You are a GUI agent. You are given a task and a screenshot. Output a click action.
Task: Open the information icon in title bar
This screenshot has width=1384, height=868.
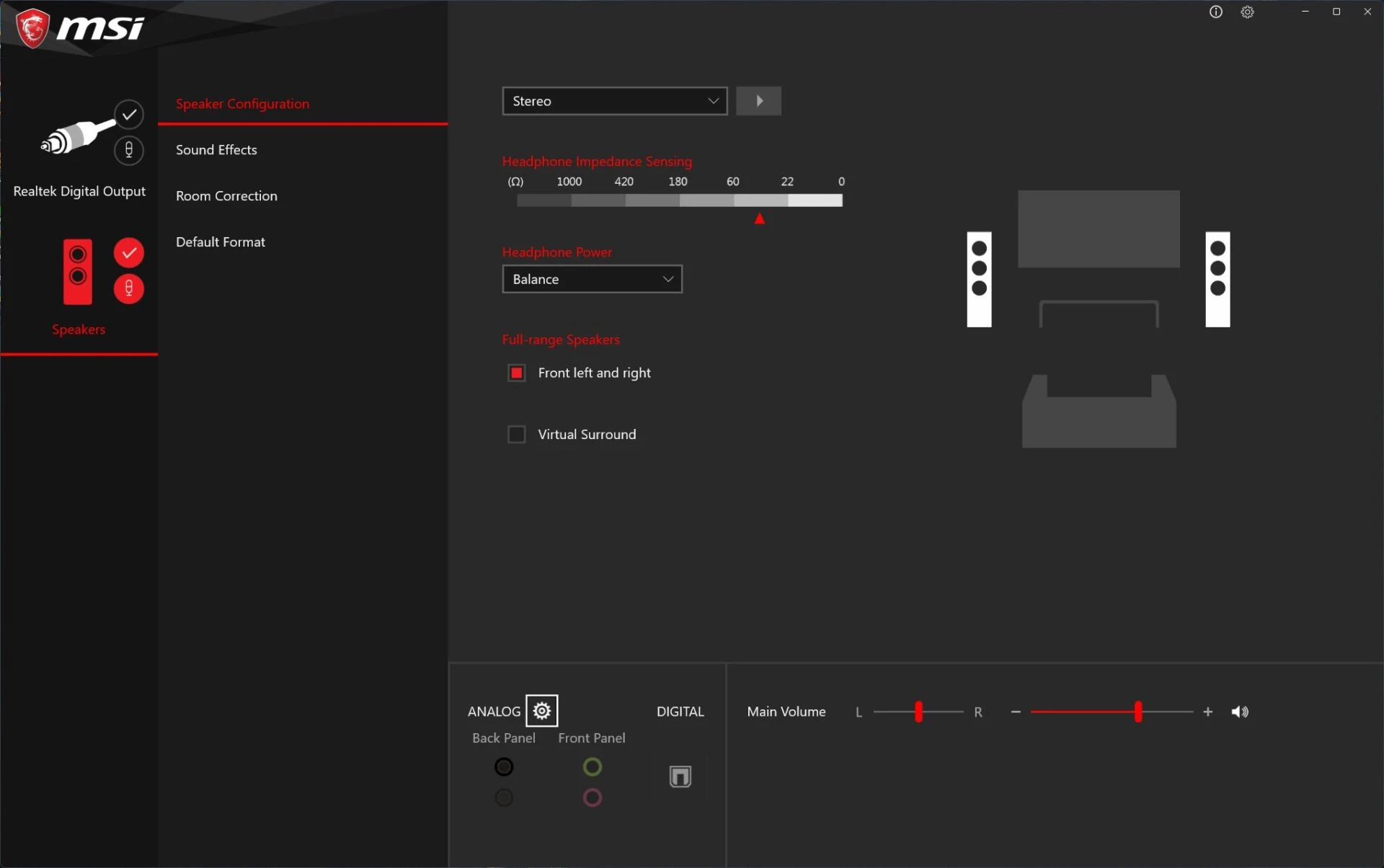click(x=1216, y=12)
